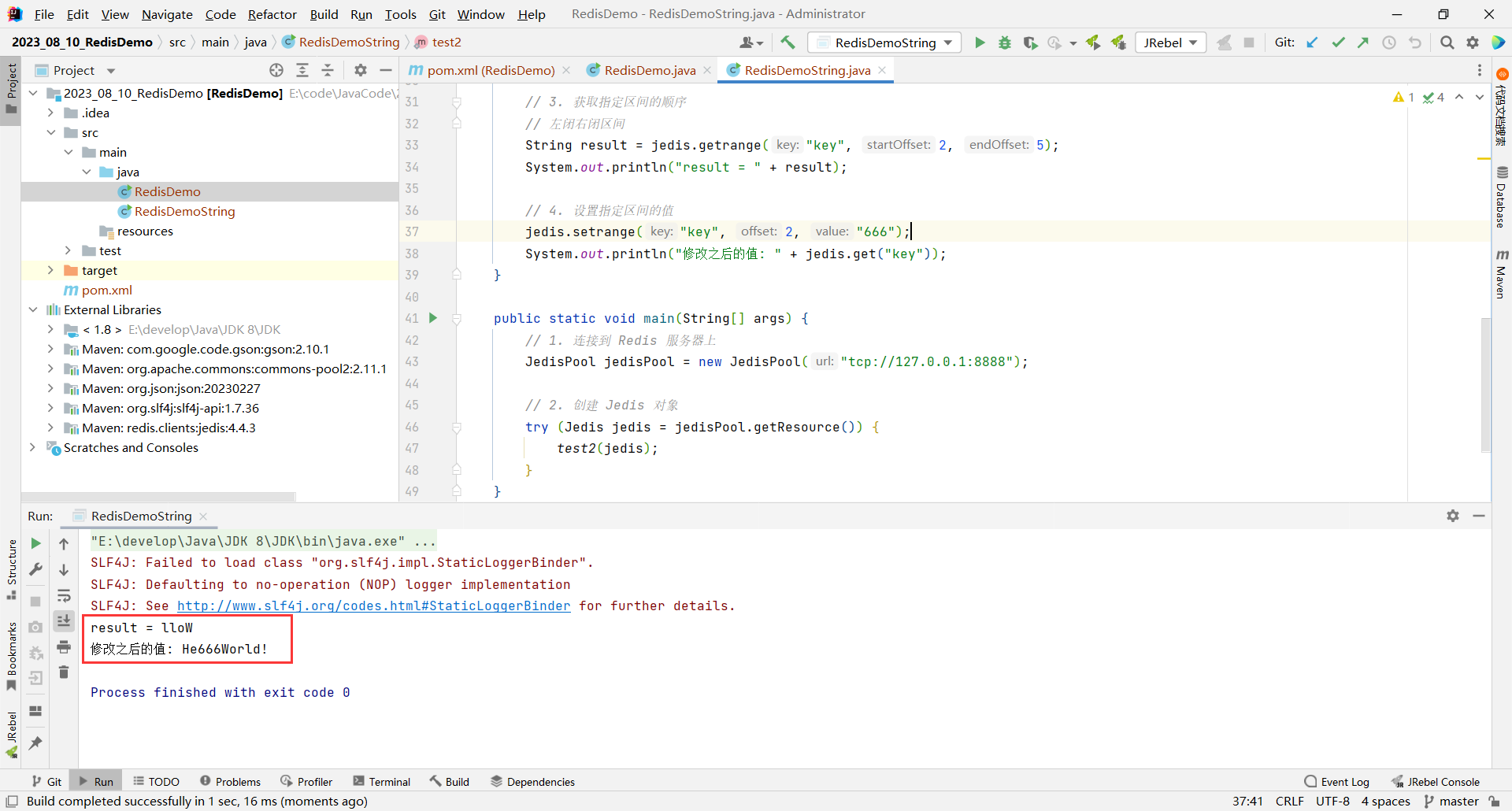Select RedisDemoString in Project tree
This screenshot has width=1512, height=811.
(x=184, y=211)
